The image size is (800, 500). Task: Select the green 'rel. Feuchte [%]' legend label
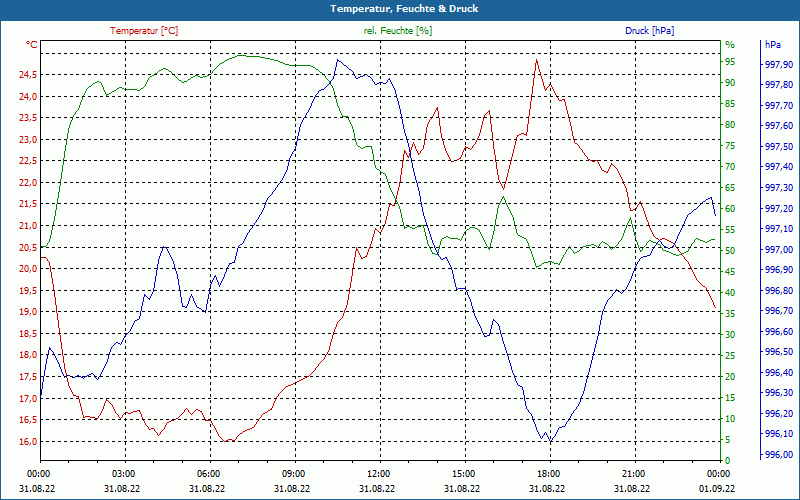398,31
